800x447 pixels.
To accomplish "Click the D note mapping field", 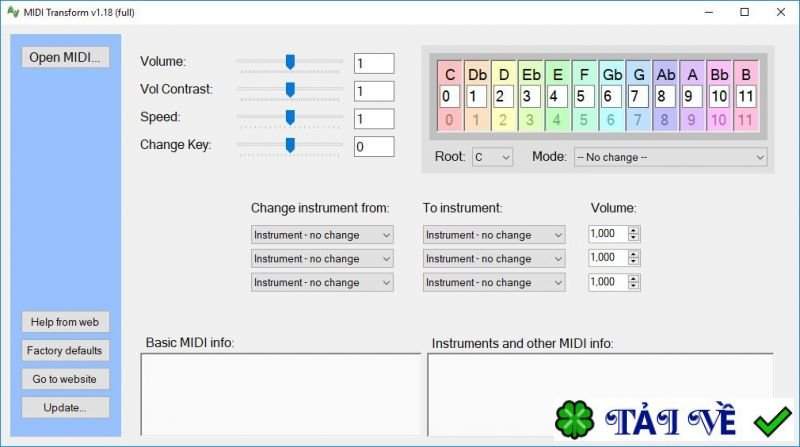I will point(504,96).
